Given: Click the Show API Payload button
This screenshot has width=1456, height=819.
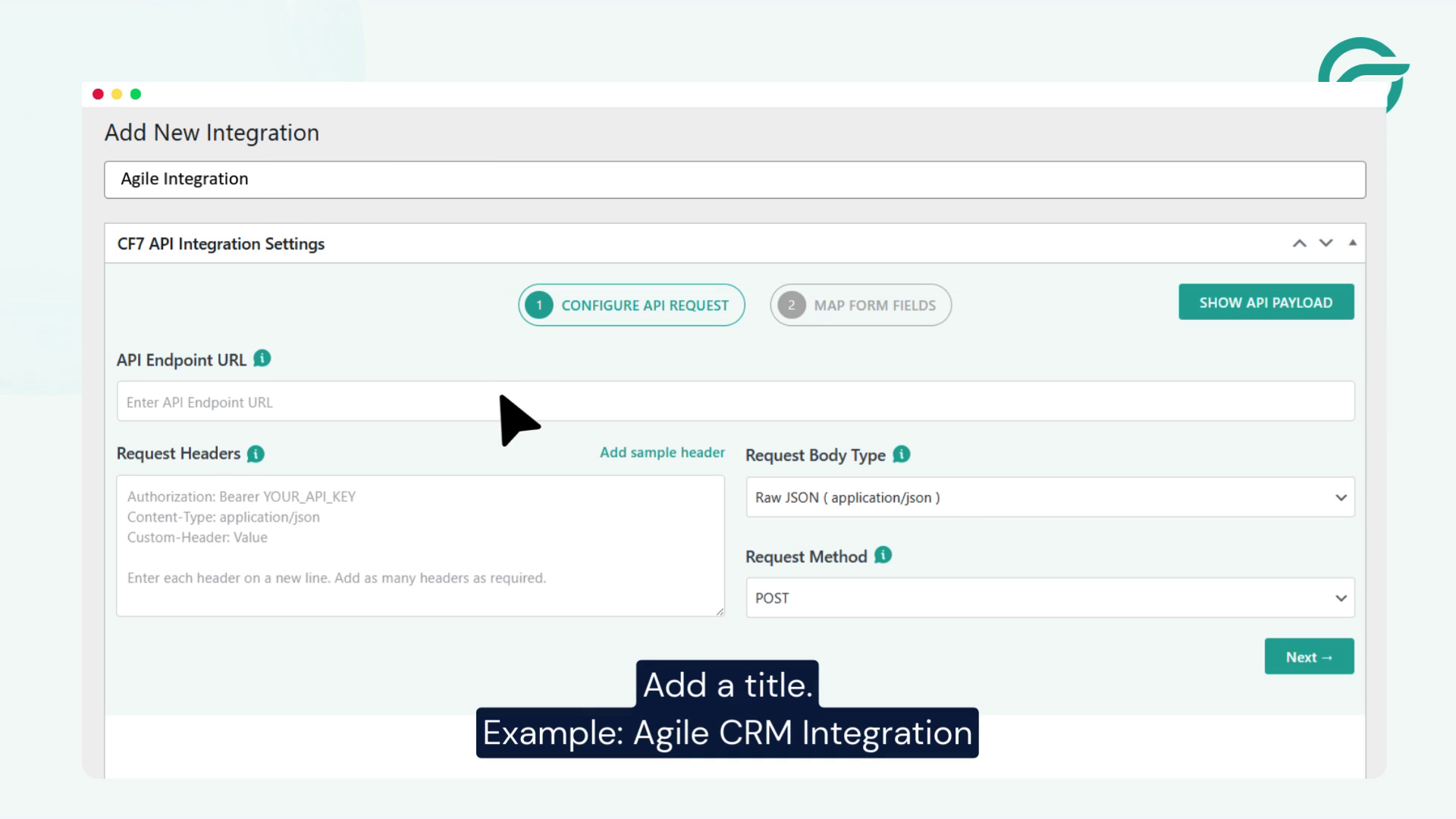Looking at the screenshot, I should click(1266, 301).
